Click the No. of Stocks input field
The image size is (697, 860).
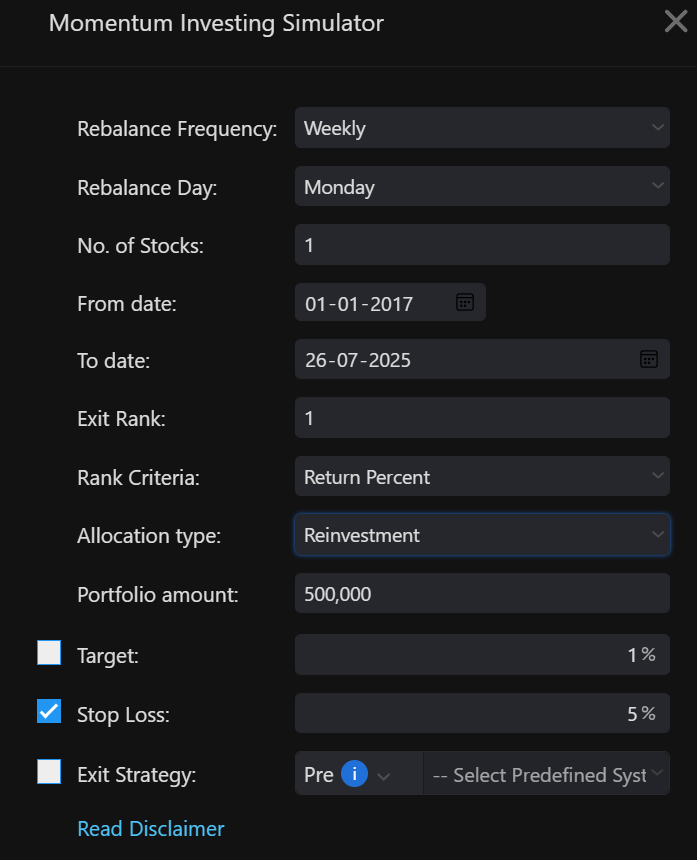coord(482,245)
